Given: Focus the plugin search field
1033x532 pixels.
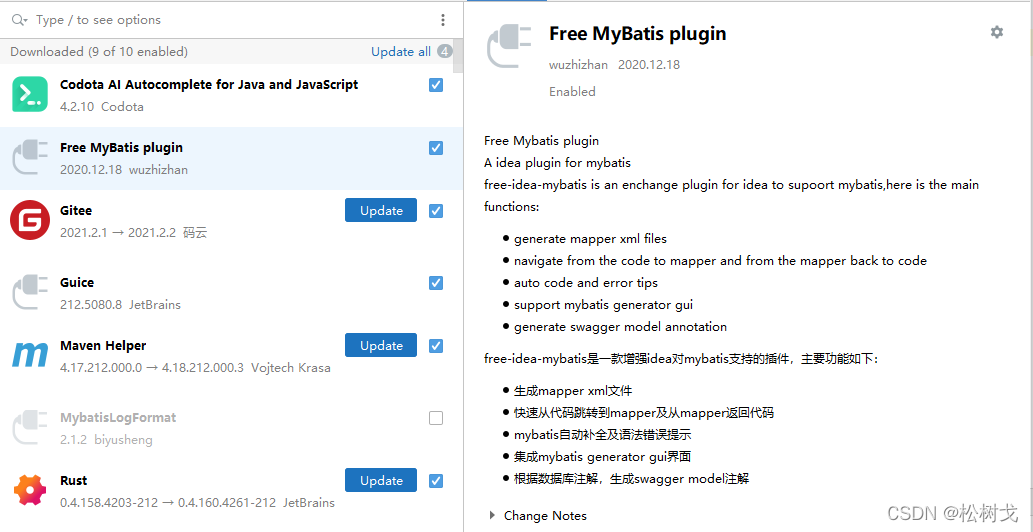Looking at the screenshot, I should click(x=231, y=20).
